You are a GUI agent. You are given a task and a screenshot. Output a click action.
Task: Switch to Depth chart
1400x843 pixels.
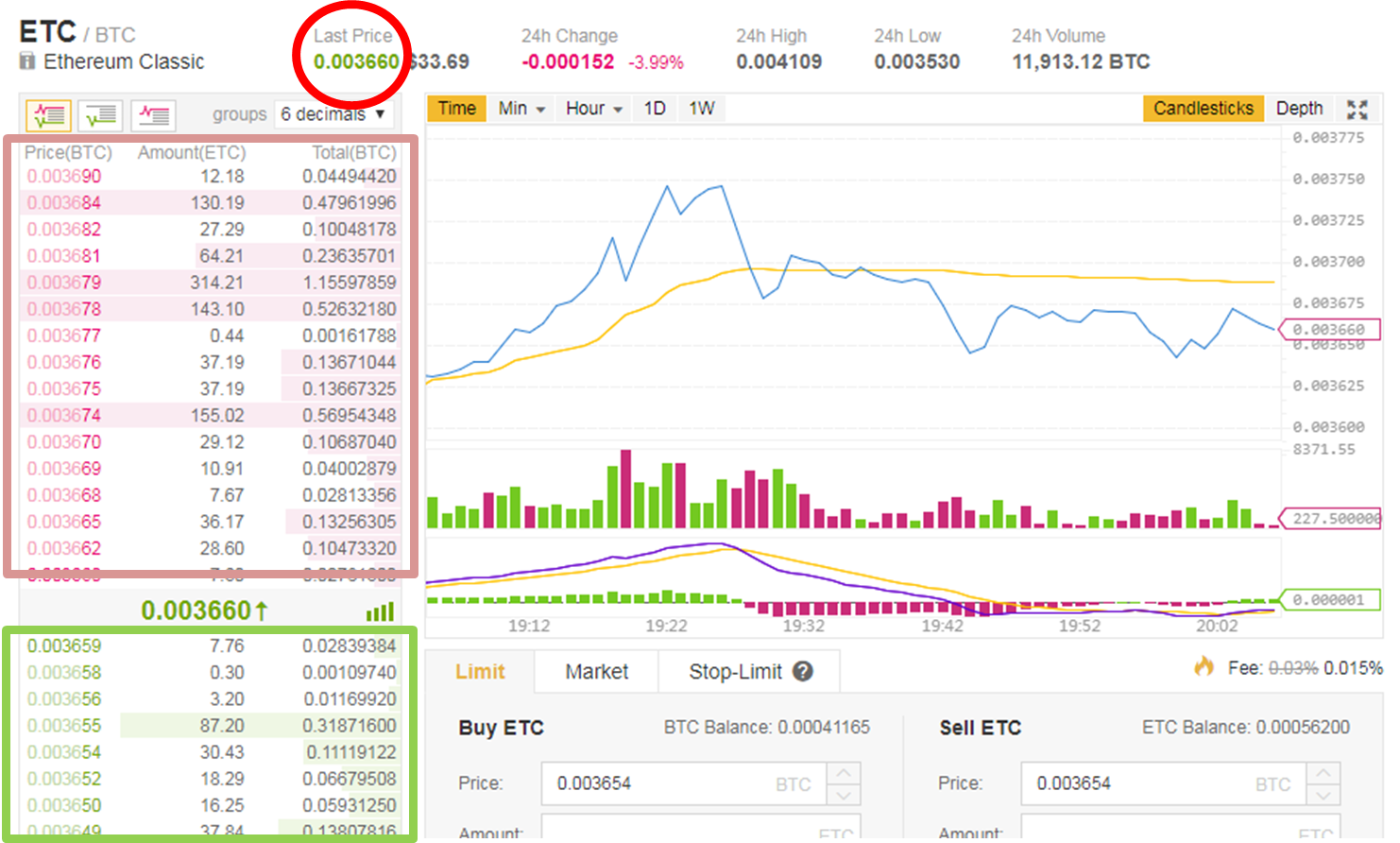pyautogui.click(x=1299, y=109)
